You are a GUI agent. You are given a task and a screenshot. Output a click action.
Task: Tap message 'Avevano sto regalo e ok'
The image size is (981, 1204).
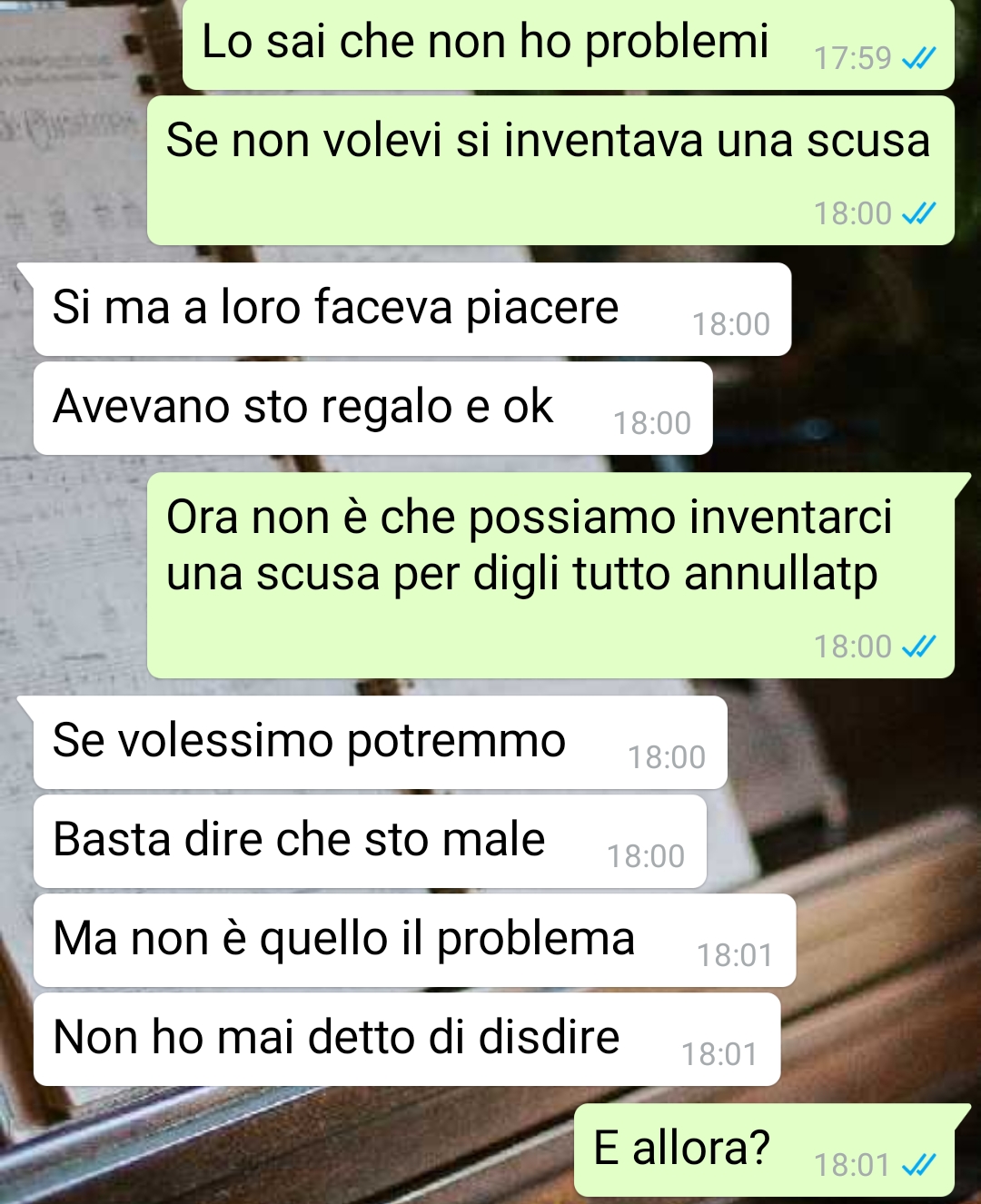372,409
